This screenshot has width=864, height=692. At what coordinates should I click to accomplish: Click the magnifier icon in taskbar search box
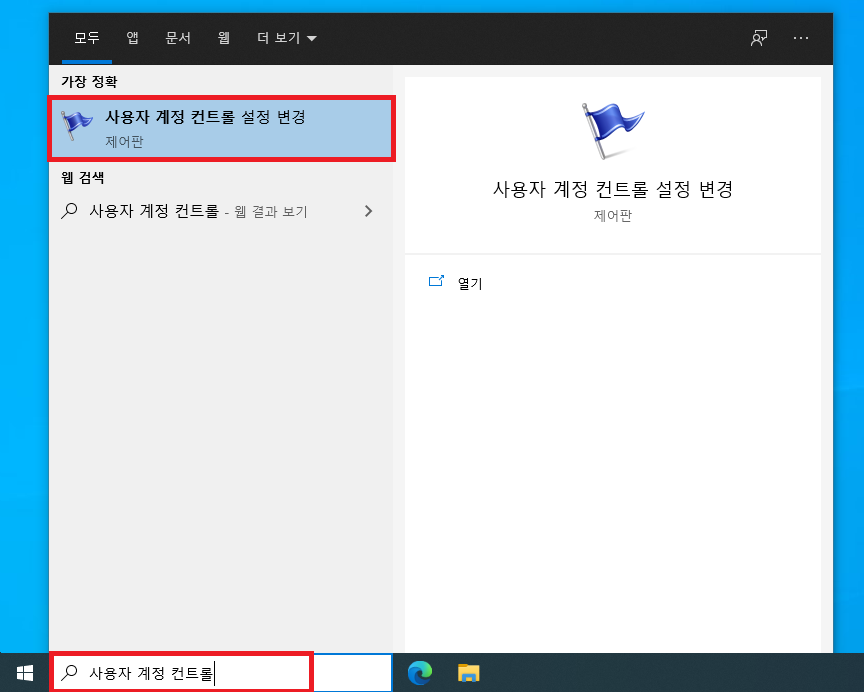point(69,673)
